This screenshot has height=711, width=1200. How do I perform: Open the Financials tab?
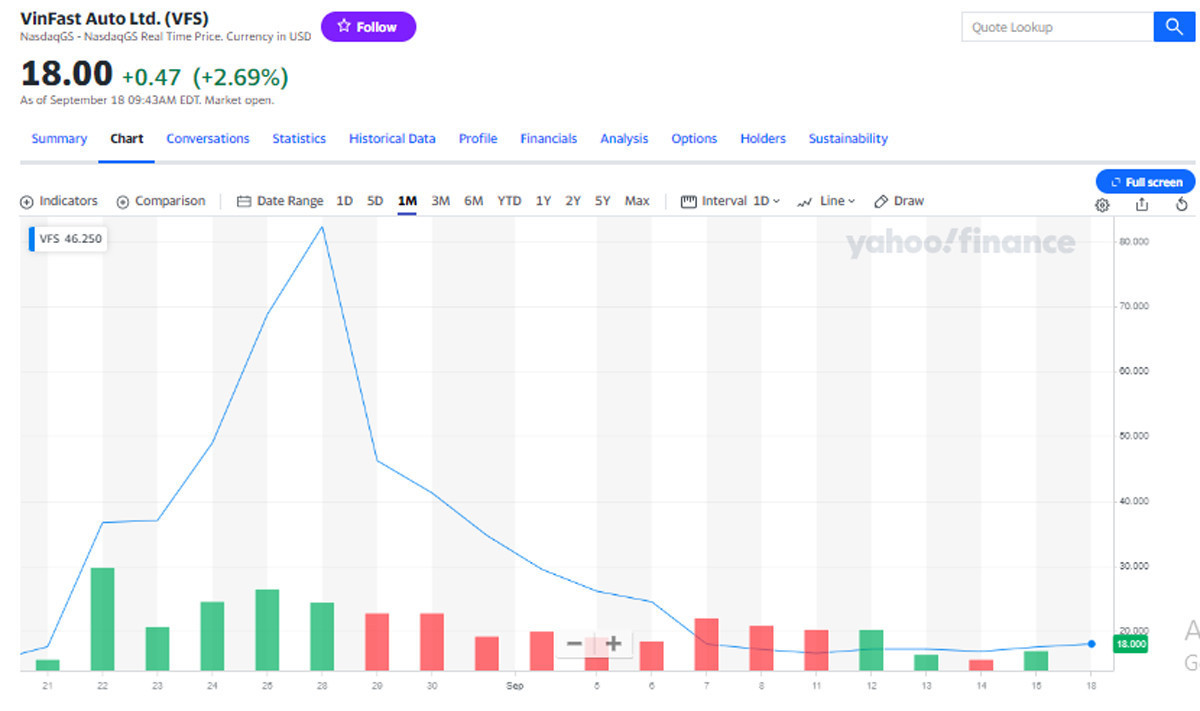click(x=548, y=139)
